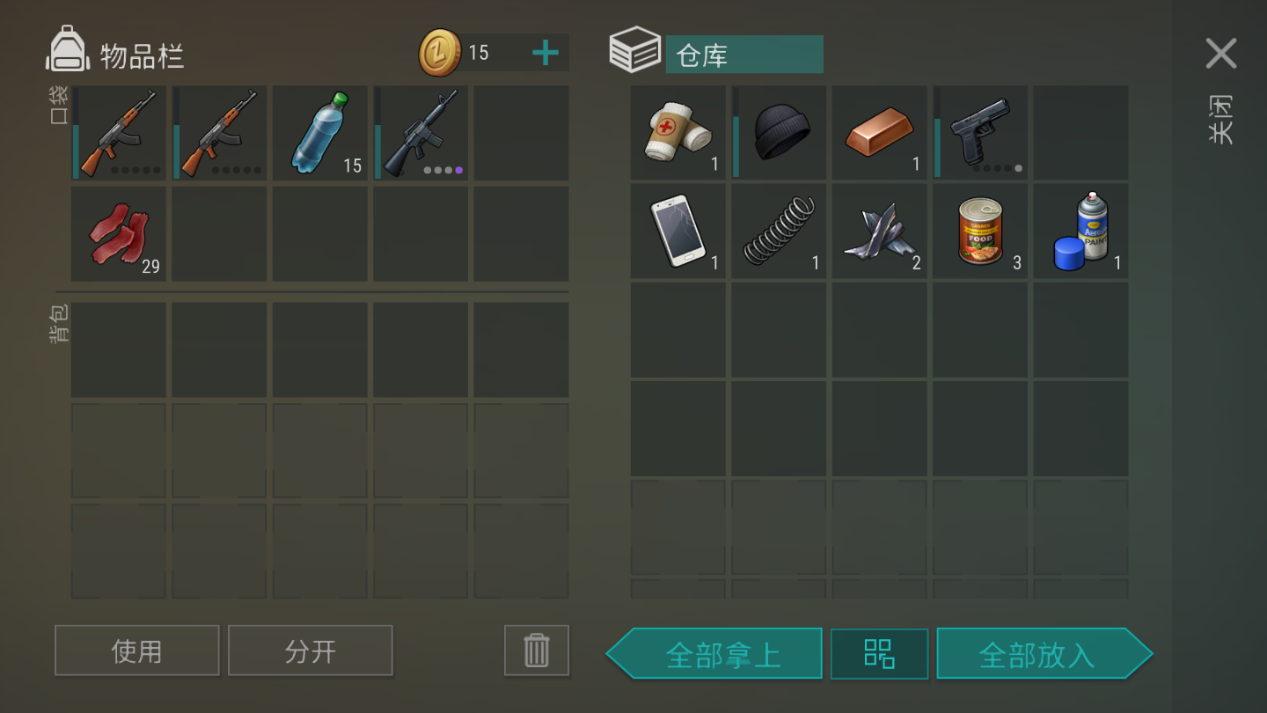
Task: Select the scrap metal pieces
Action: coord(880,231)
